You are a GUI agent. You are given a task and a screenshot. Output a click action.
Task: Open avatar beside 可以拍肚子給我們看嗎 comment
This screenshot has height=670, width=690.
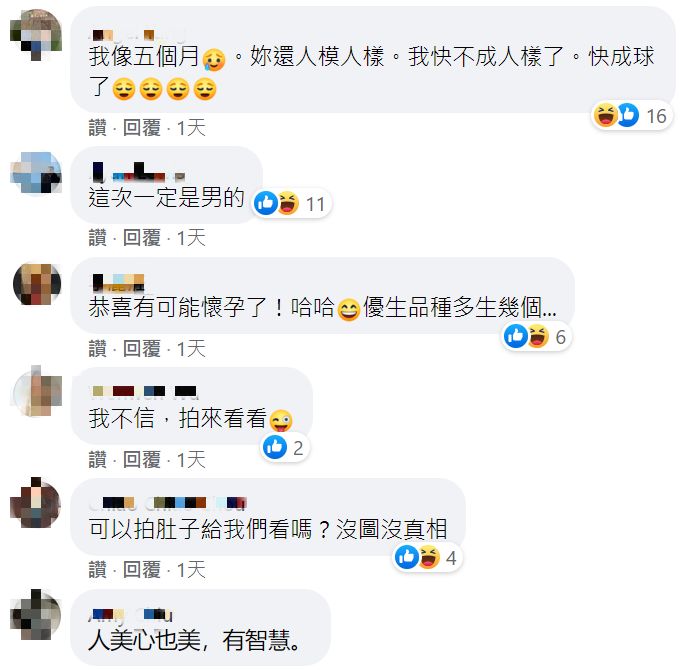tap(36, 502)
